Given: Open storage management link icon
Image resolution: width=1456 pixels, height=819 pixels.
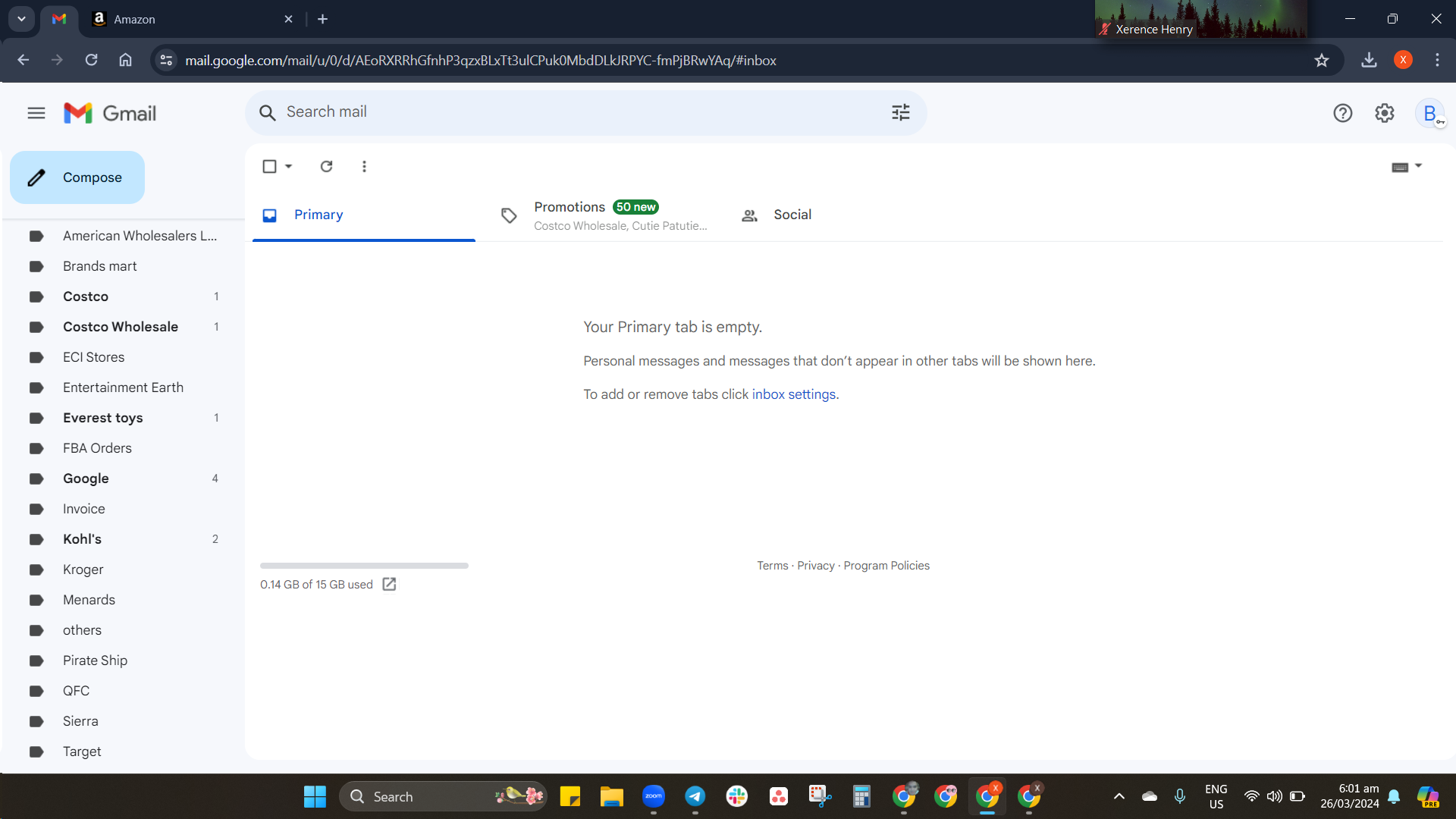Looking at the screenshot, I should click(x=389, y=584).
